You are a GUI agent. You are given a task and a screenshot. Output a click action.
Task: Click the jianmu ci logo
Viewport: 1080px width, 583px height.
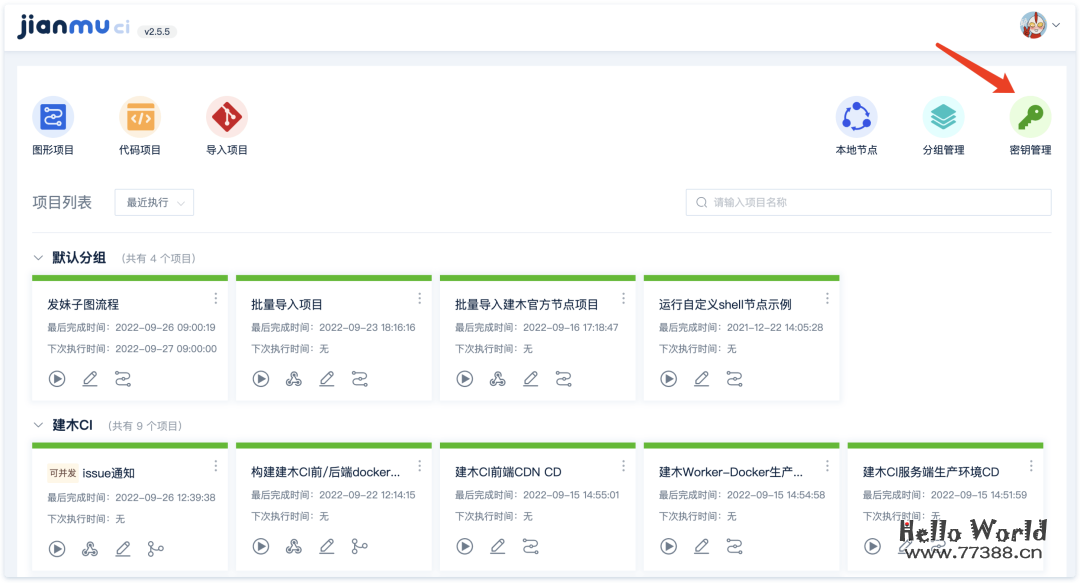pyautogui.click(x=73, y=27)
